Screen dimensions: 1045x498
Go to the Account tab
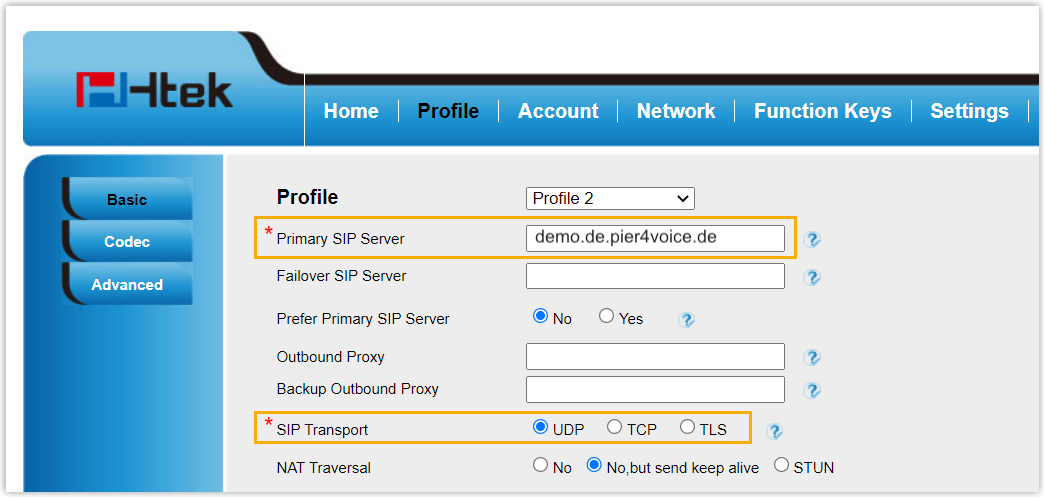[558, 111]
